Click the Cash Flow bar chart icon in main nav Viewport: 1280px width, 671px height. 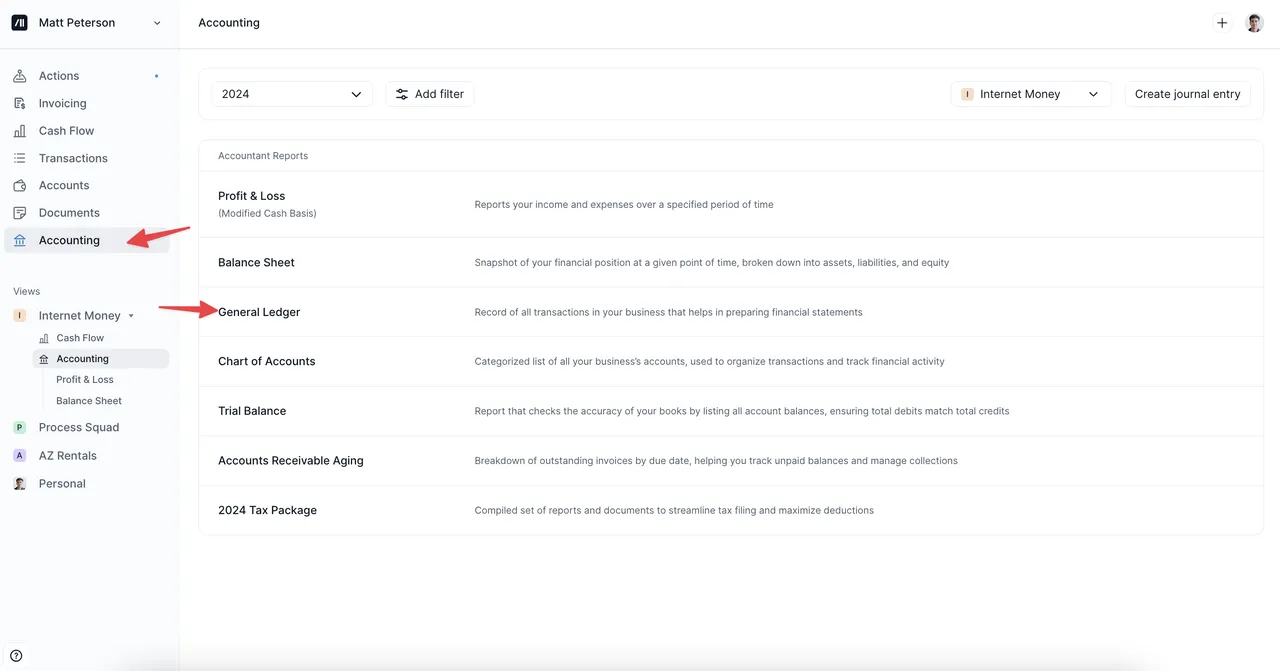click(x=20, y=131)
